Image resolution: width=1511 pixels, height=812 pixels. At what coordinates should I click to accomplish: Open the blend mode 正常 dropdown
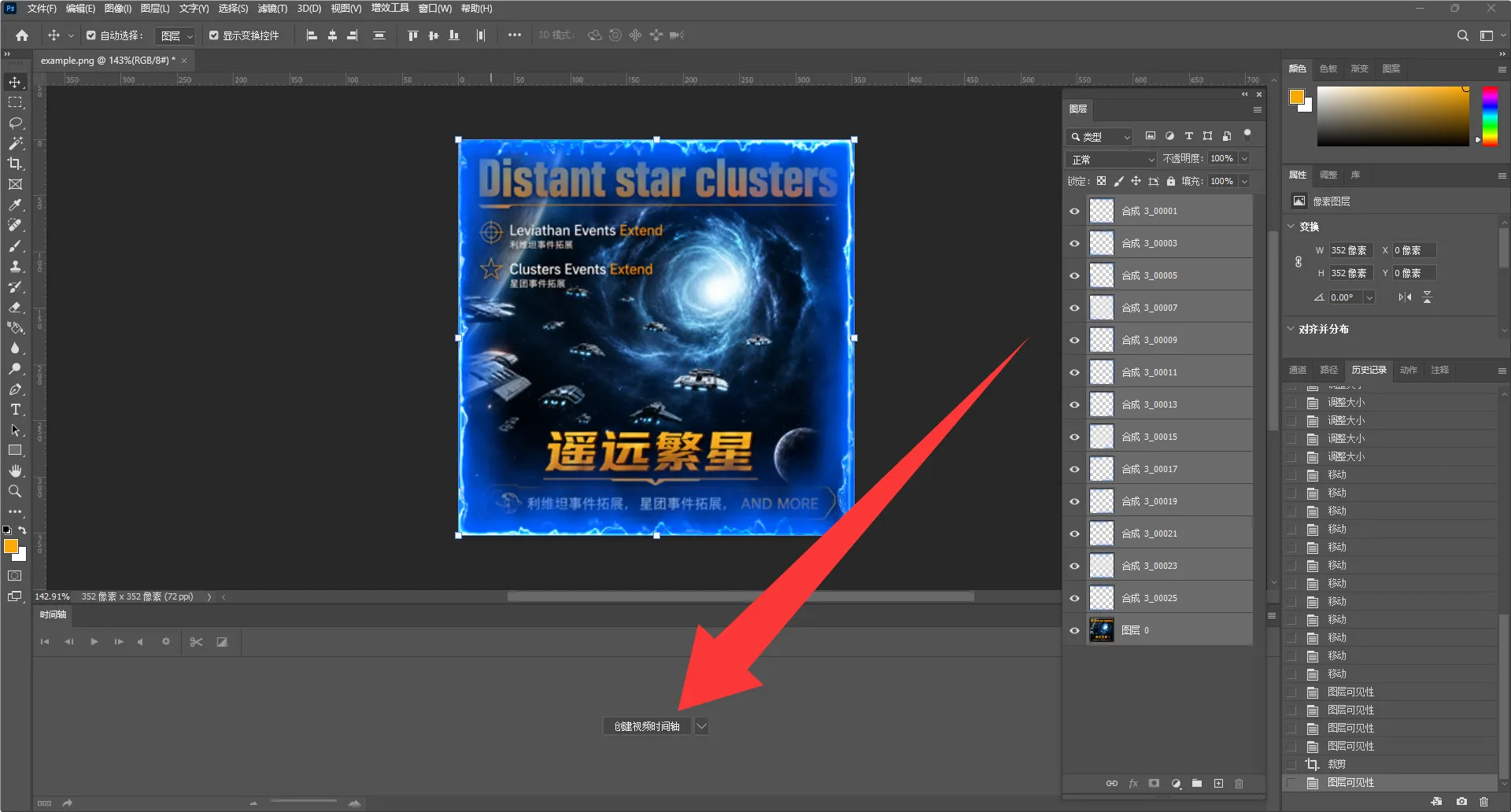[1111, 159]
